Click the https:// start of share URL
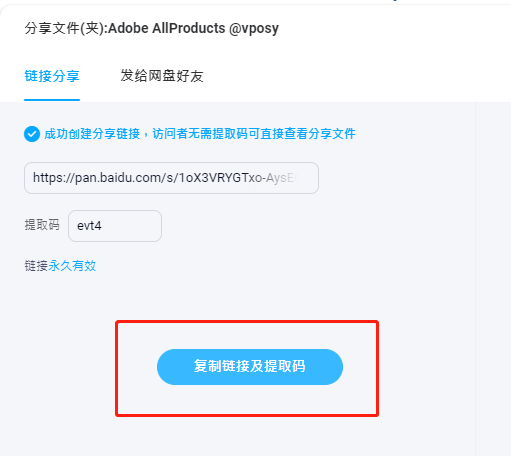The image size is (511, 456). (54, 178)
